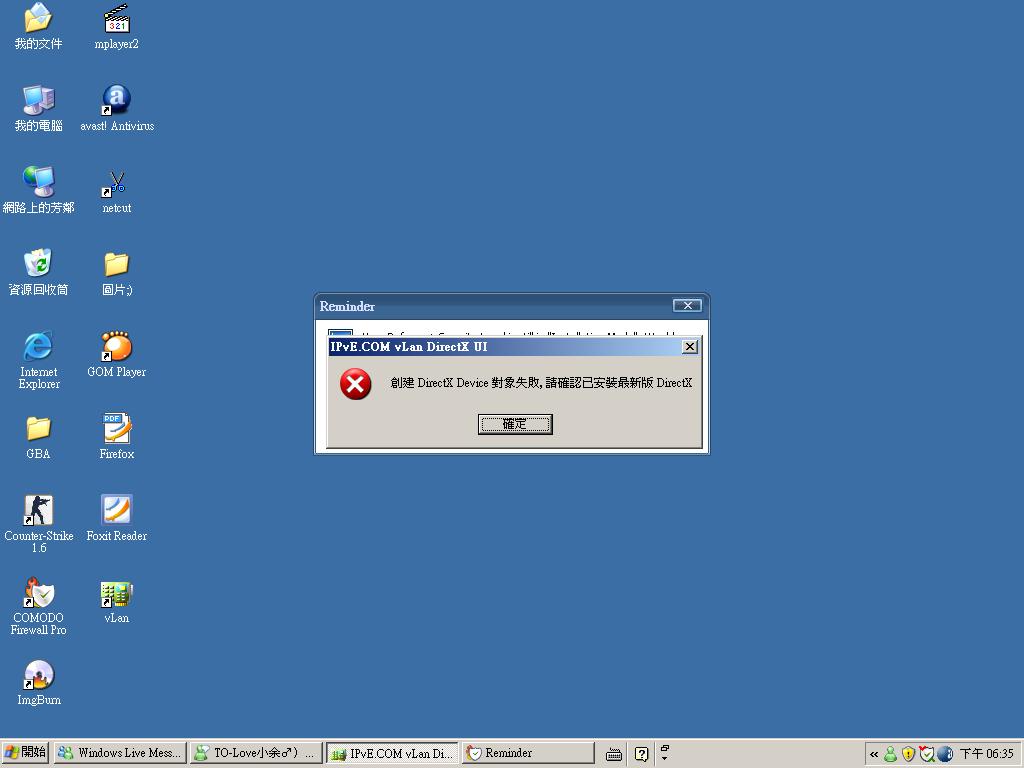This screenshot has width=1024, height=768.
Task: Click the Reminder window title bar
Action: (x=512, y=306)
